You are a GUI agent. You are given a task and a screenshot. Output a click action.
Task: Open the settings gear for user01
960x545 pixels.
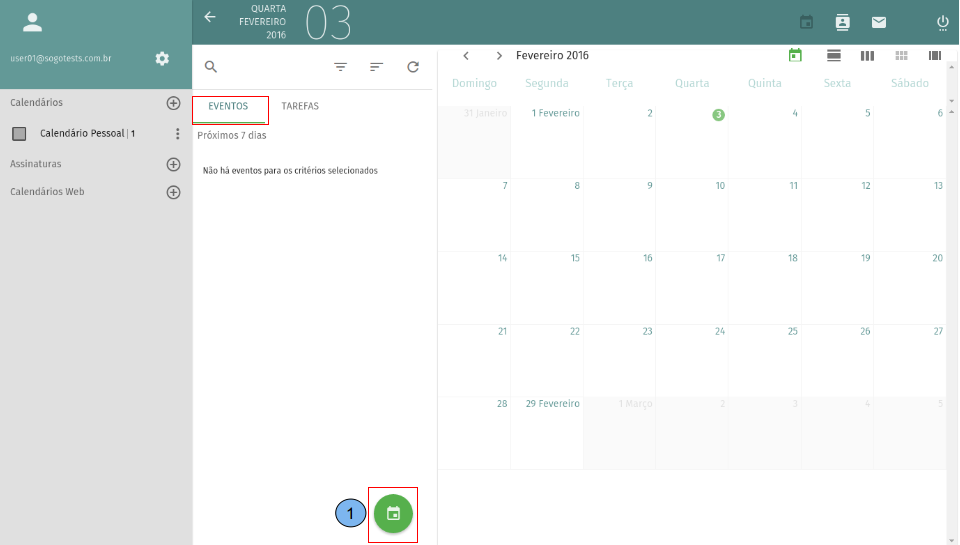(x=162, y=59)
